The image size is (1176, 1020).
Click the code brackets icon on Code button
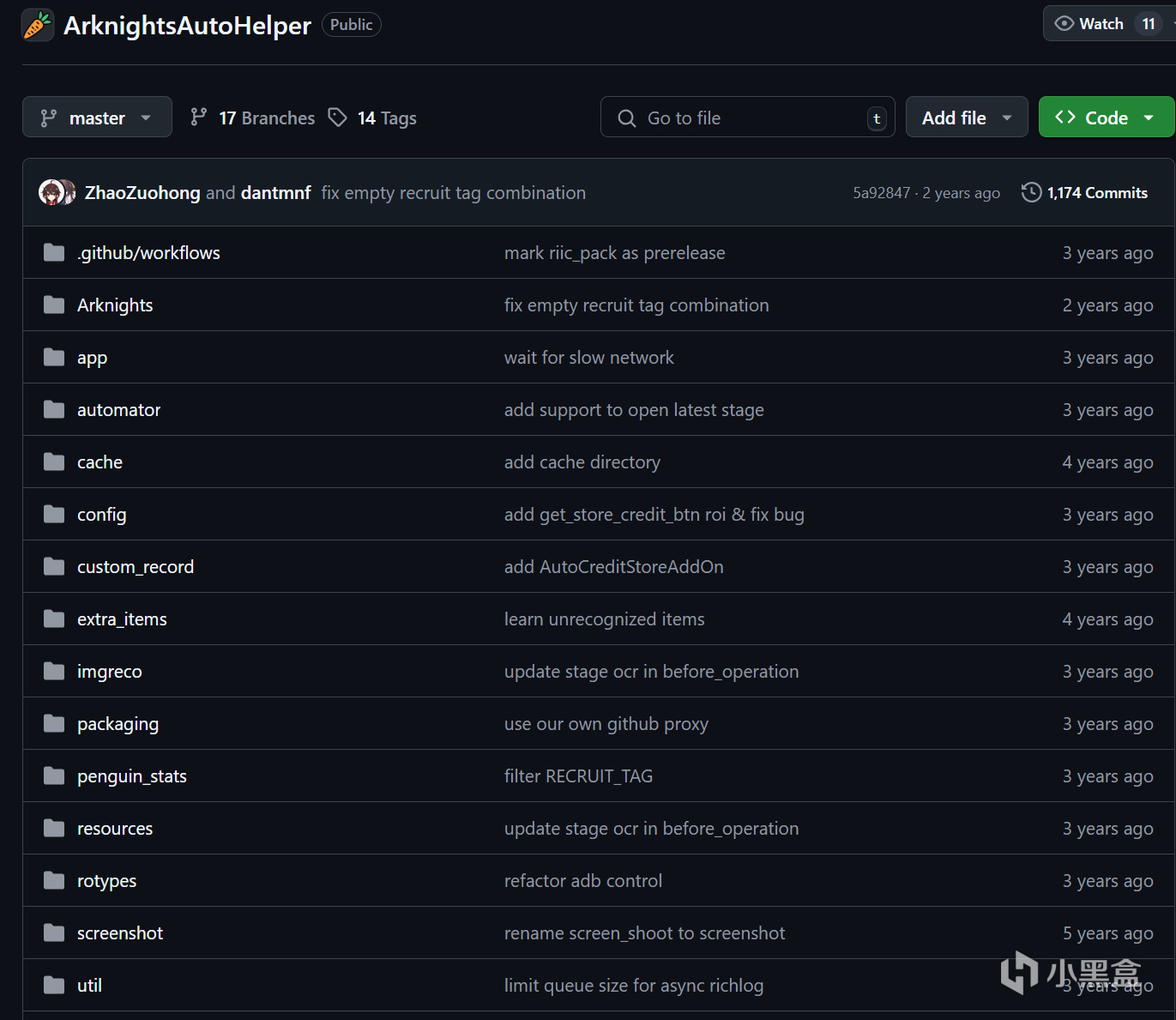click(1065, 117)
